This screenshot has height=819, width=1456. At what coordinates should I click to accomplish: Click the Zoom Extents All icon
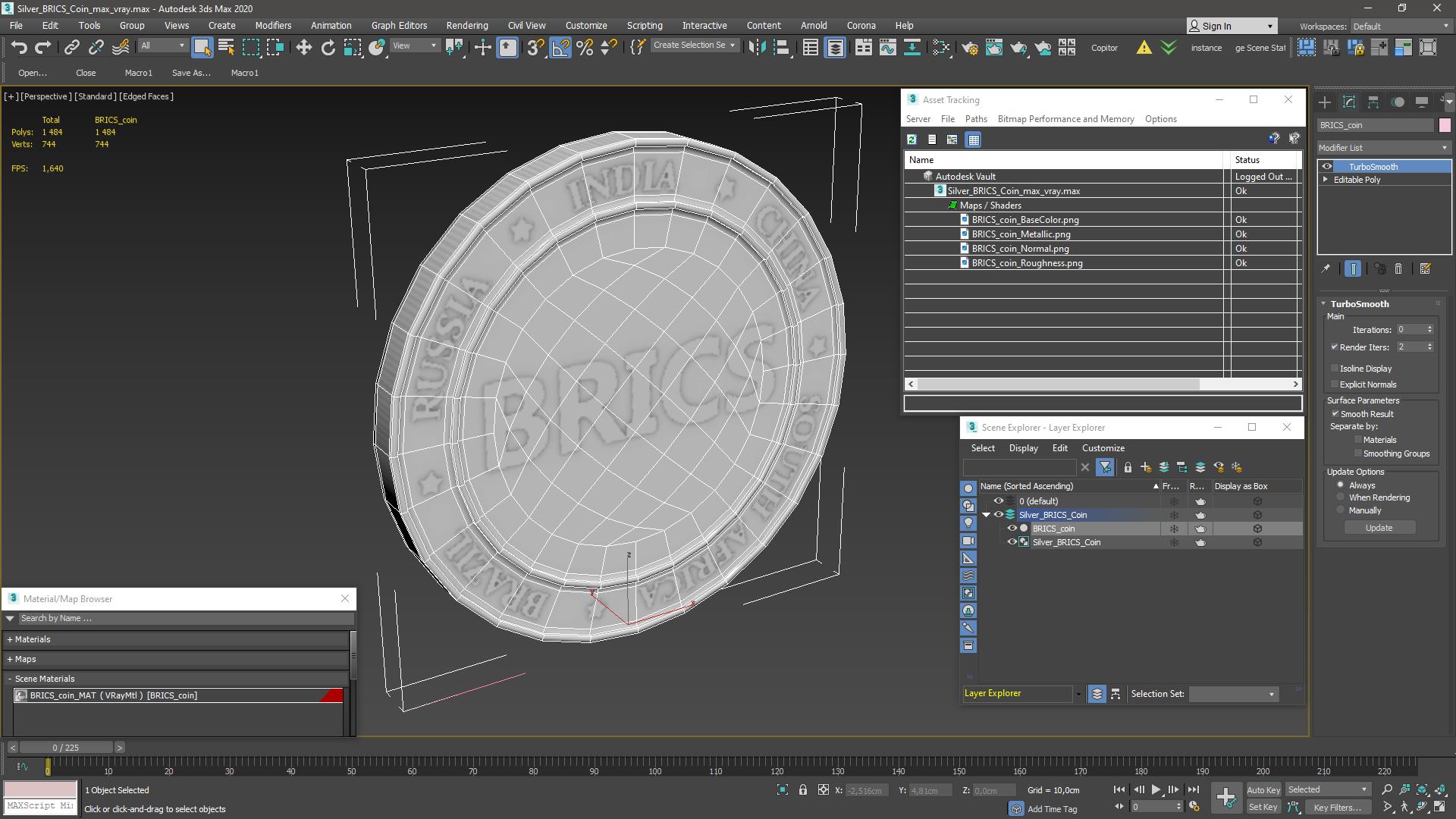tap(1439, 790)
